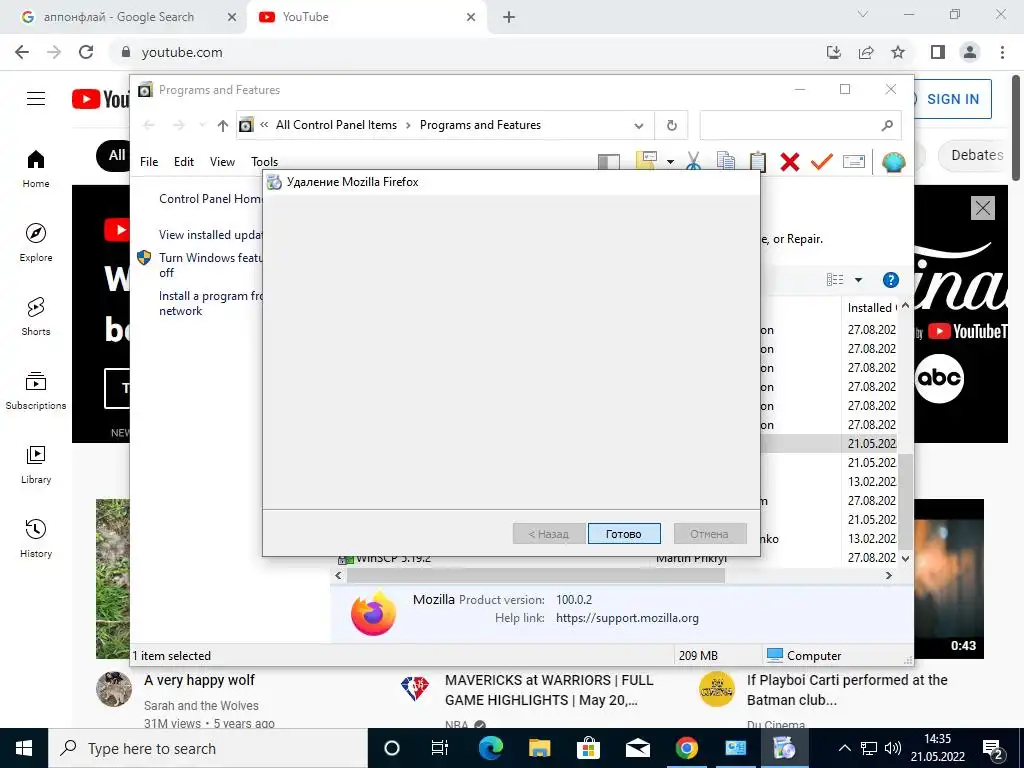Open "A very happy wolf" video title
This screenshot has width=1024, height=768.
(199, 680)
